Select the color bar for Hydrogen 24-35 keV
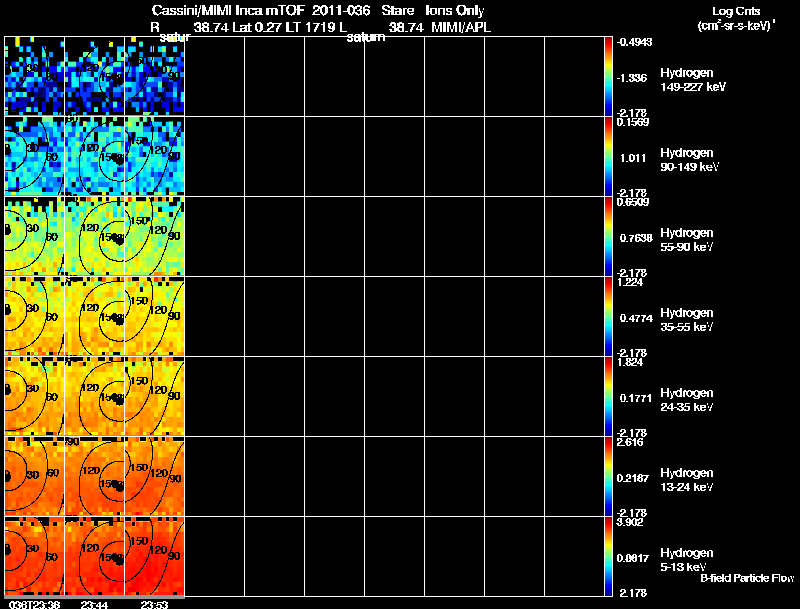 point(609,396)
